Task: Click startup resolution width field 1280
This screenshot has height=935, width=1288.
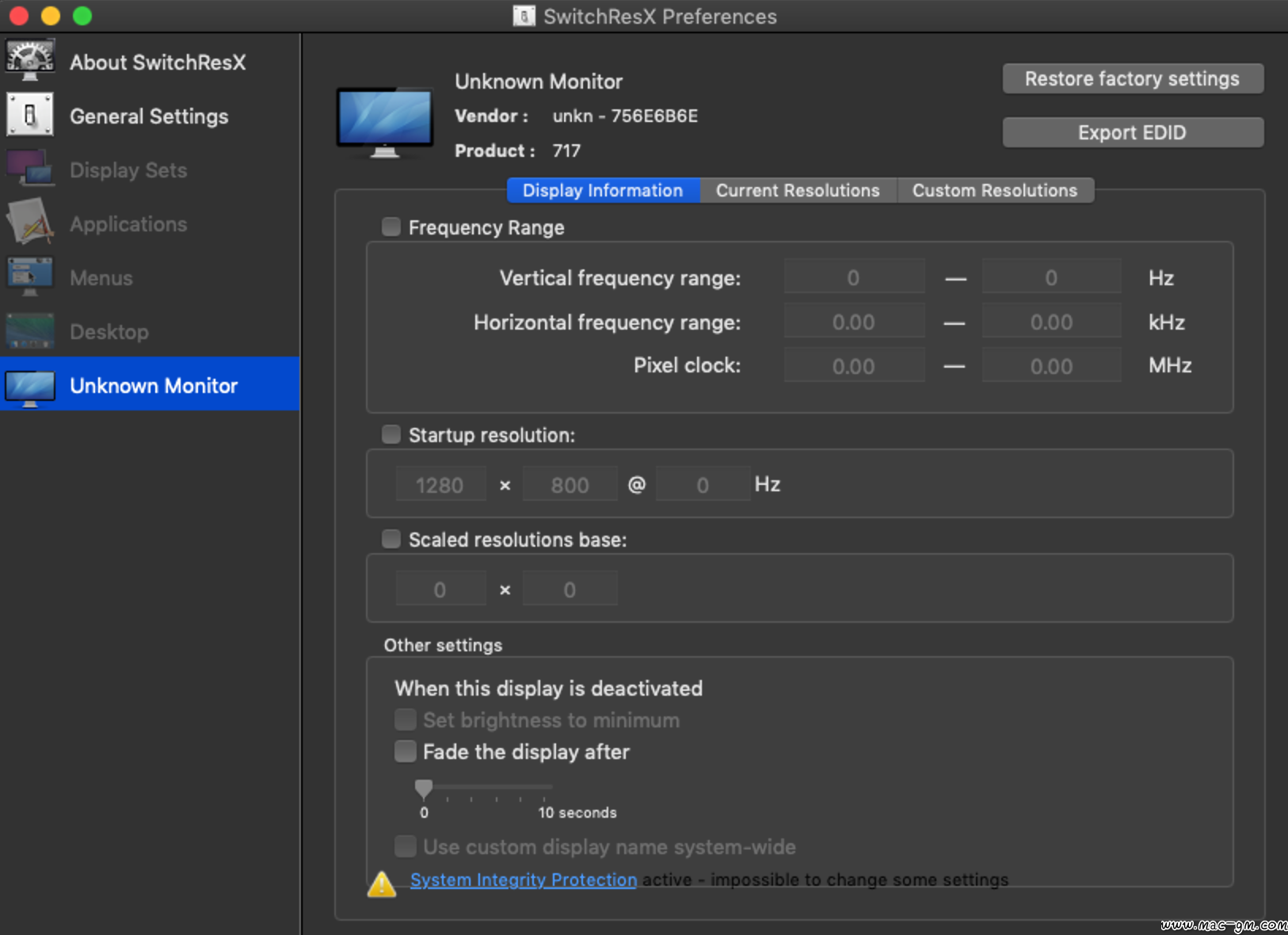Action: pyautogui.click(x=440, y=484)
